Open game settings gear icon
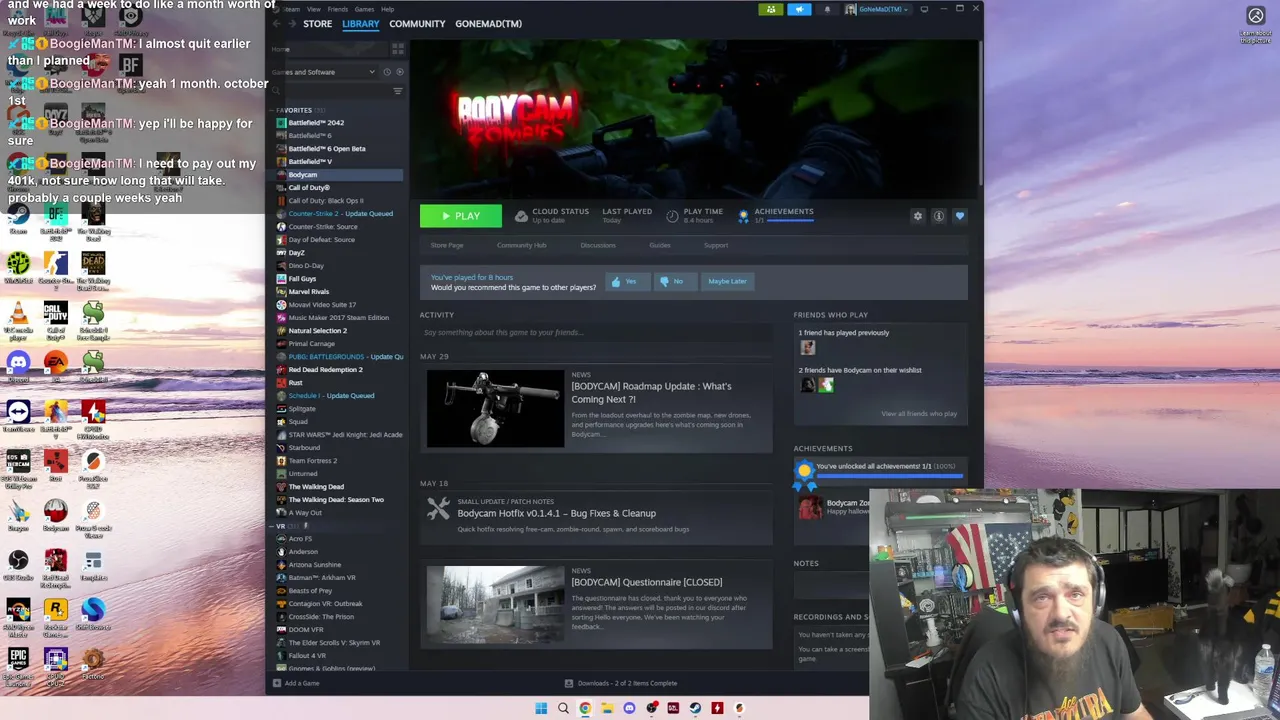This screenshot has width=1280, height=720. click(x=918, y=216)
